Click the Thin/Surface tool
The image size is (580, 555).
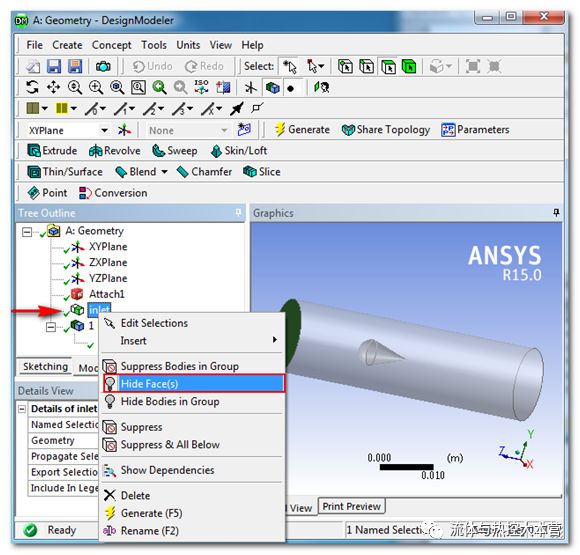coord(65,172)
